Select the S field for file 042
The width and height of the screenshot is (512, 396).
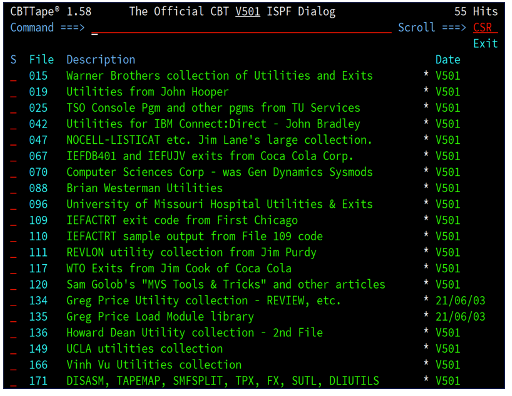point(13,124)
